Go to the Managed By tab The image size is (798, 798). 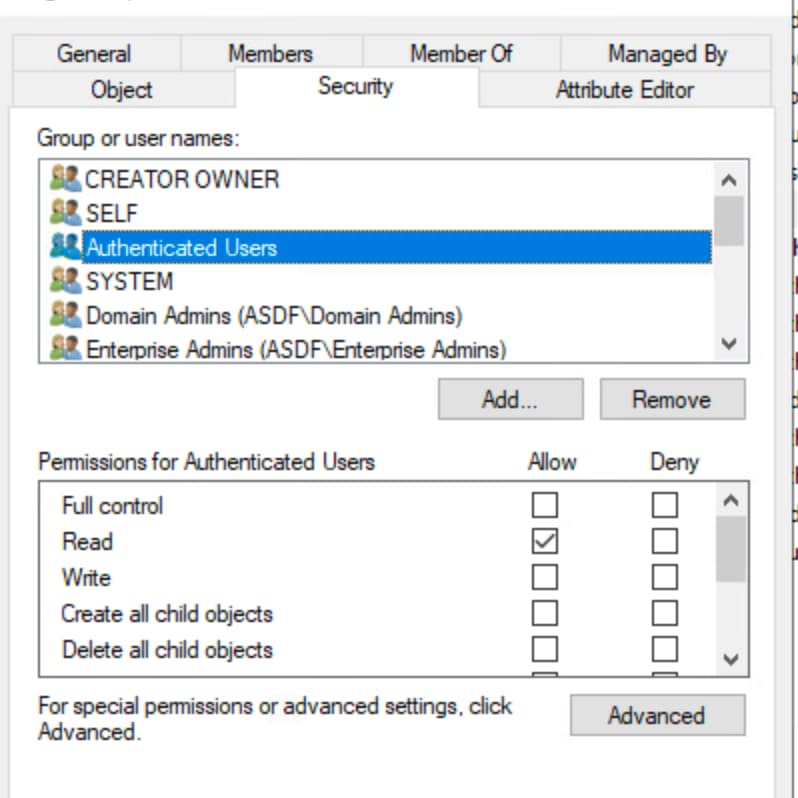coord(667,53)
